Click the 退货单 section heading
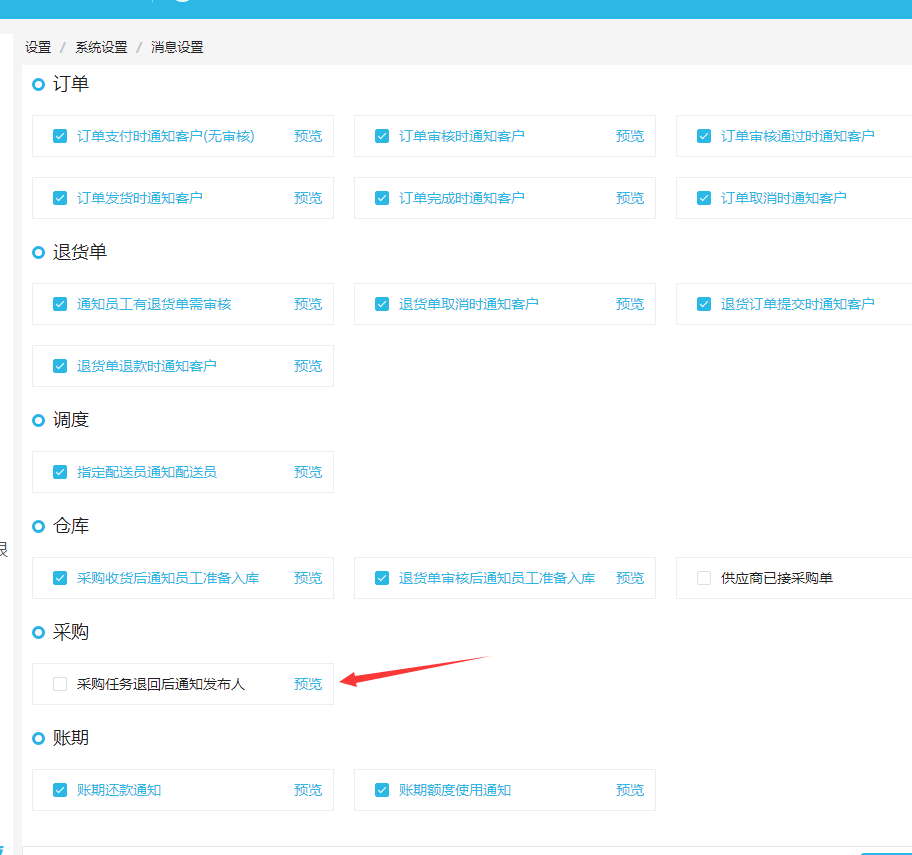This screenshot has height=855, width=912. click(80, 252)
